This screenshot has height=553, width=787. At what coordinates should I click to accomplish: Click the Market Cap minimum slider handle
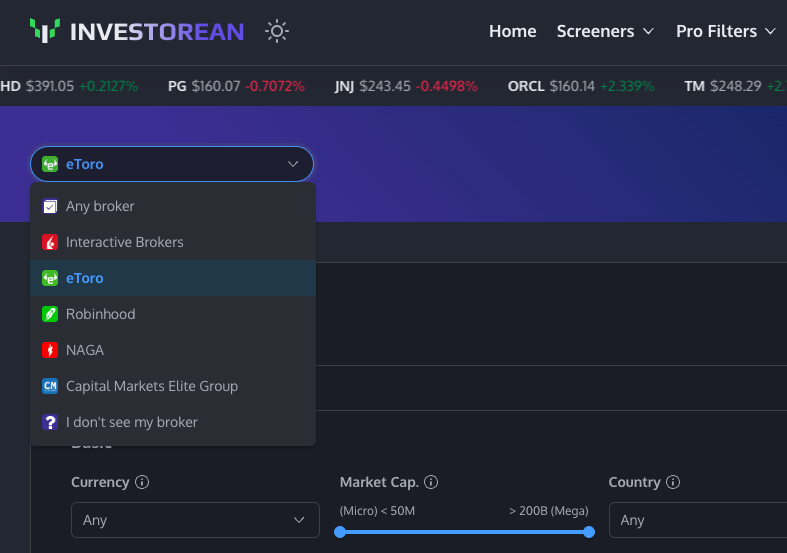(340, 532)
